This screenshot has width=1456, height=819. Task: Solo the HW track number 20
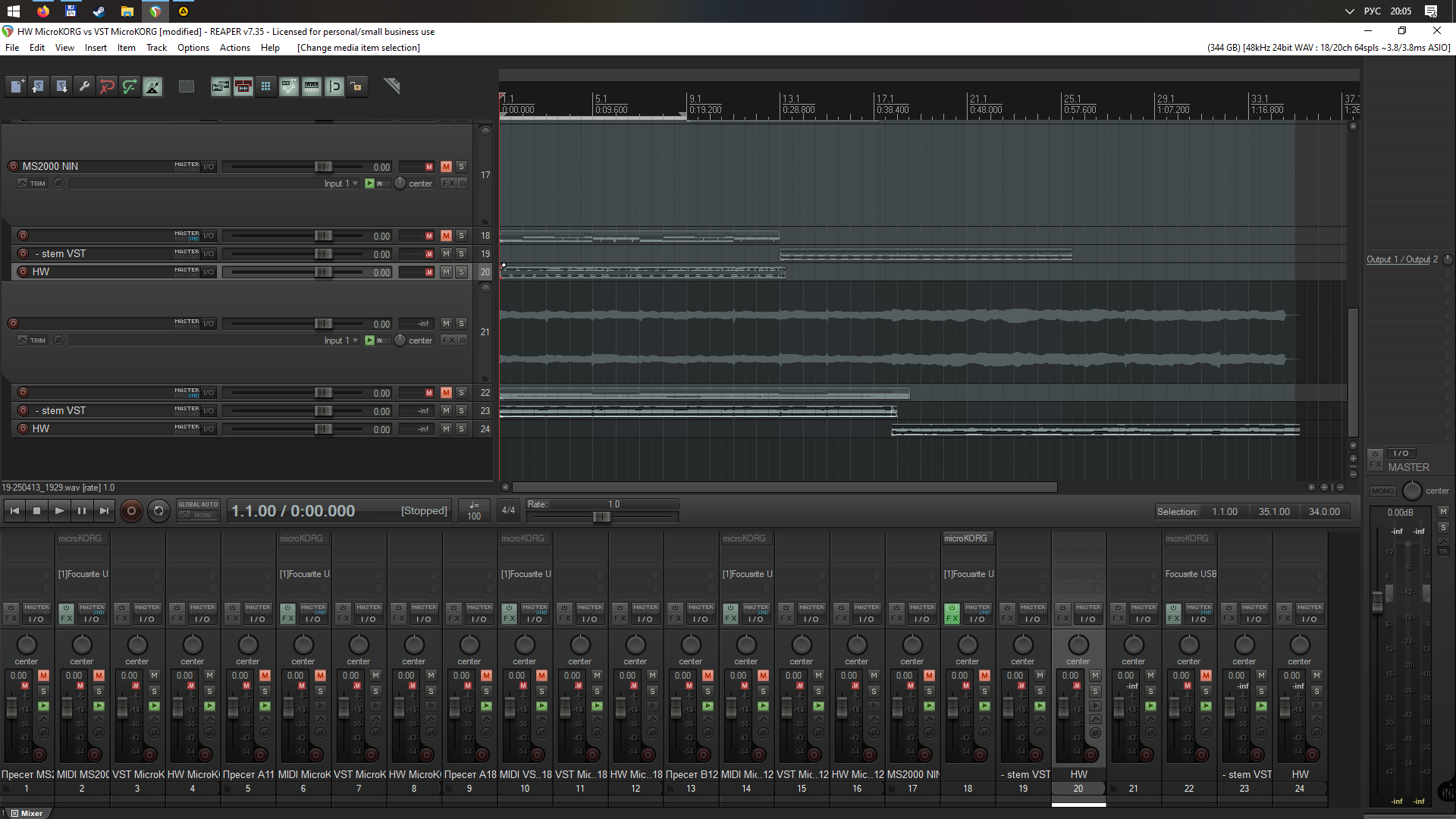pos(461,272)
